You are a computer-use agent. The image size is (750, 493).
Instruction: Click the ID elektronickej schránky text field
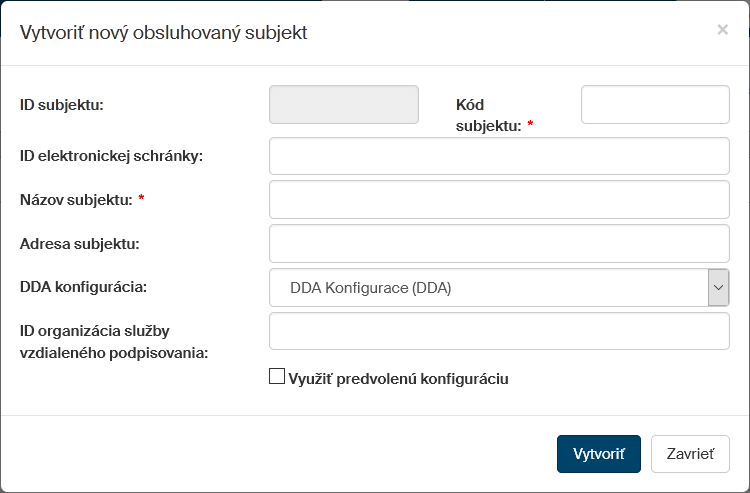[499, 156]
